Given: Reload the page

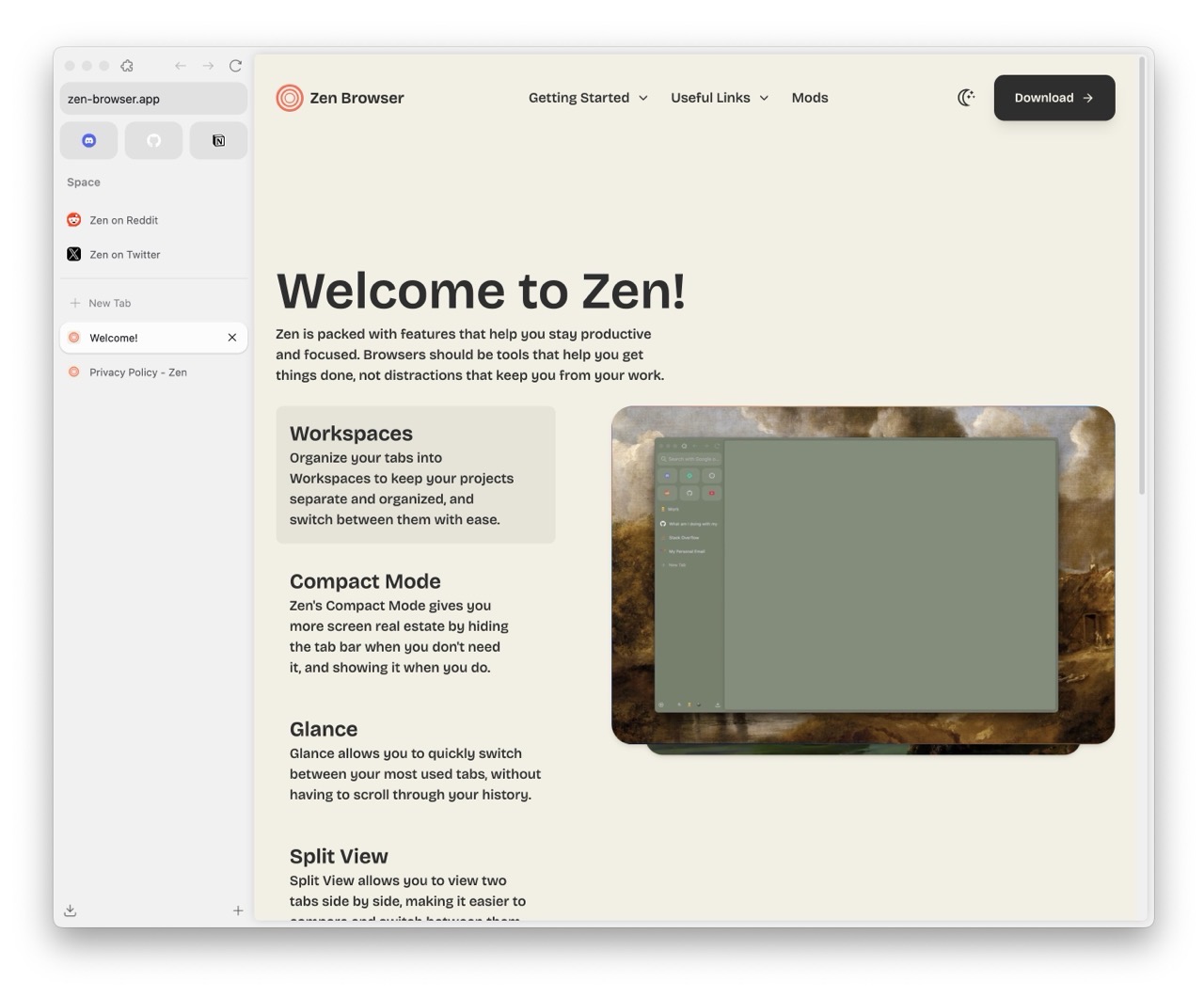Looking at the screenshot, I should [235, 66].
